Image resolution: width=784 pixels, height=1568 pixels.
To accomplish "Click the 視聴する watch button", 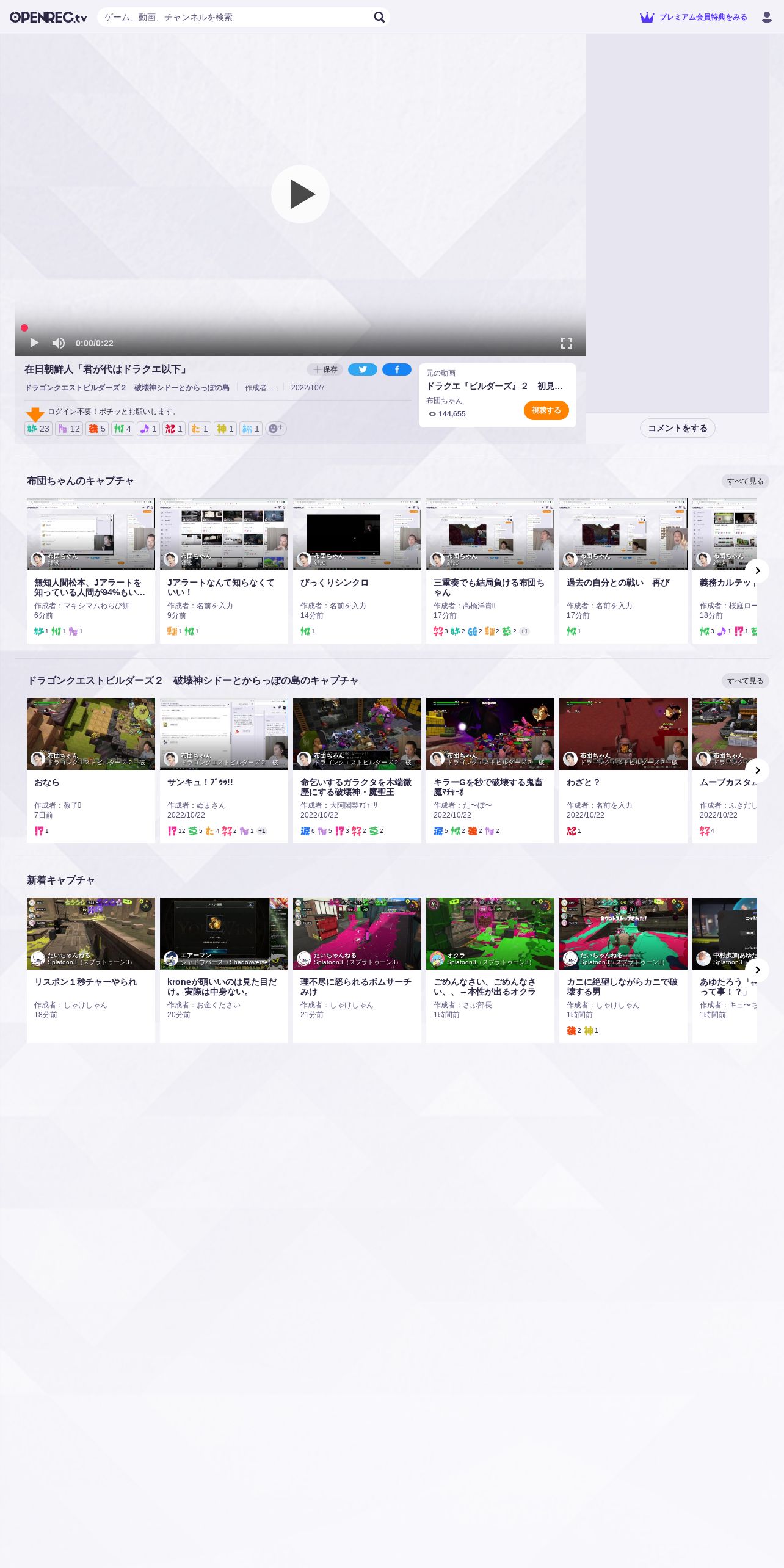I will pyautogui.click(x=546, y=410).
